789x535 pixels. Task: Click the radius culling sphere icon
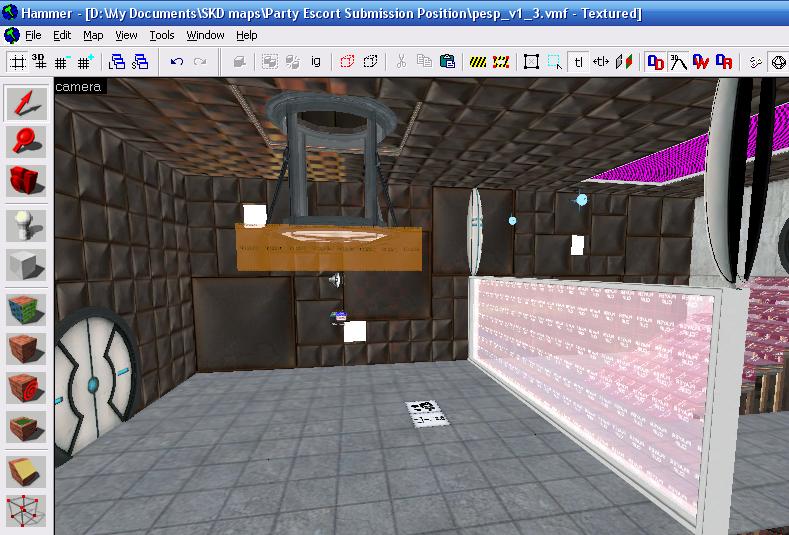(778, 62)
